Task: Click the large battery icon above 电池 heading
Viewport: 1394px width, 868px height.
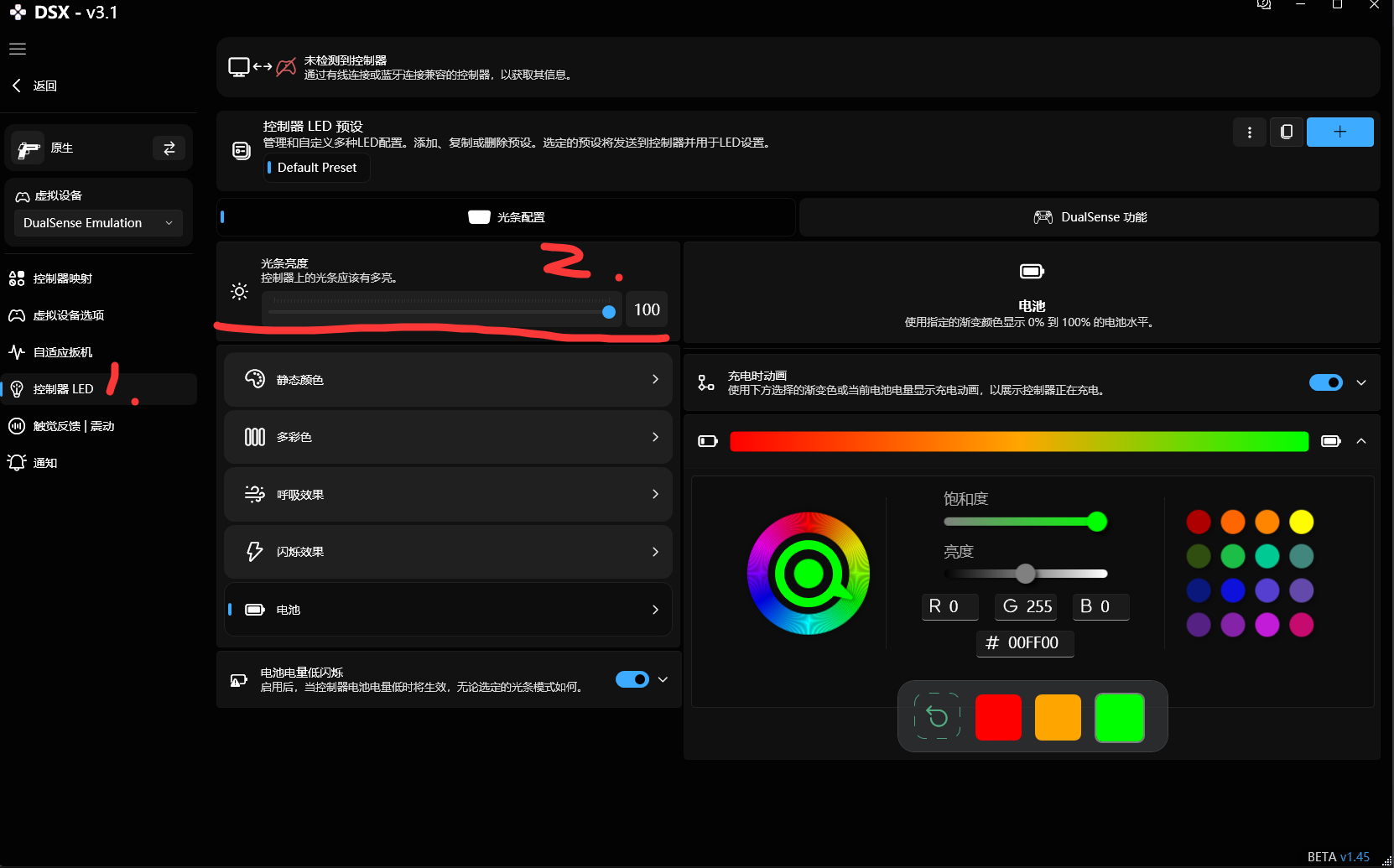Action: coord(1032,271)
